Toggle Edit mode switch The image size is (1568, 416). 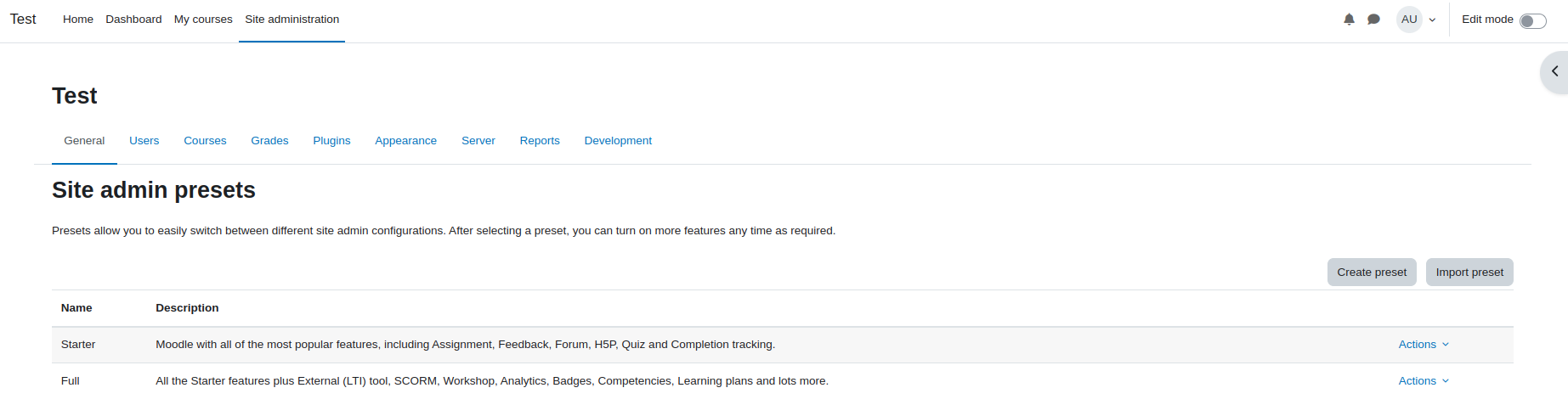click(x=1533, y=20)
